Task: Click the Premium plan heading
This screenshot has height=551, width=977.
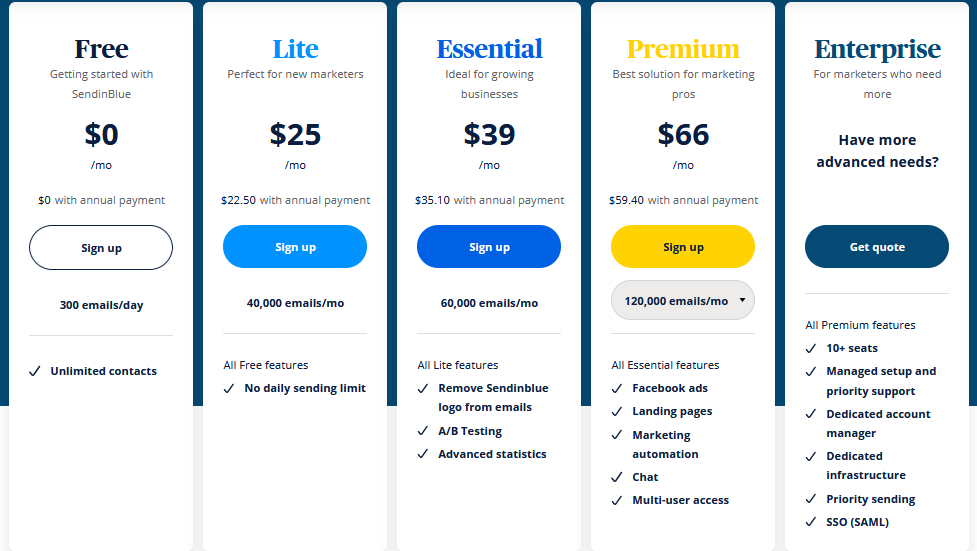Action: point(683,49)
